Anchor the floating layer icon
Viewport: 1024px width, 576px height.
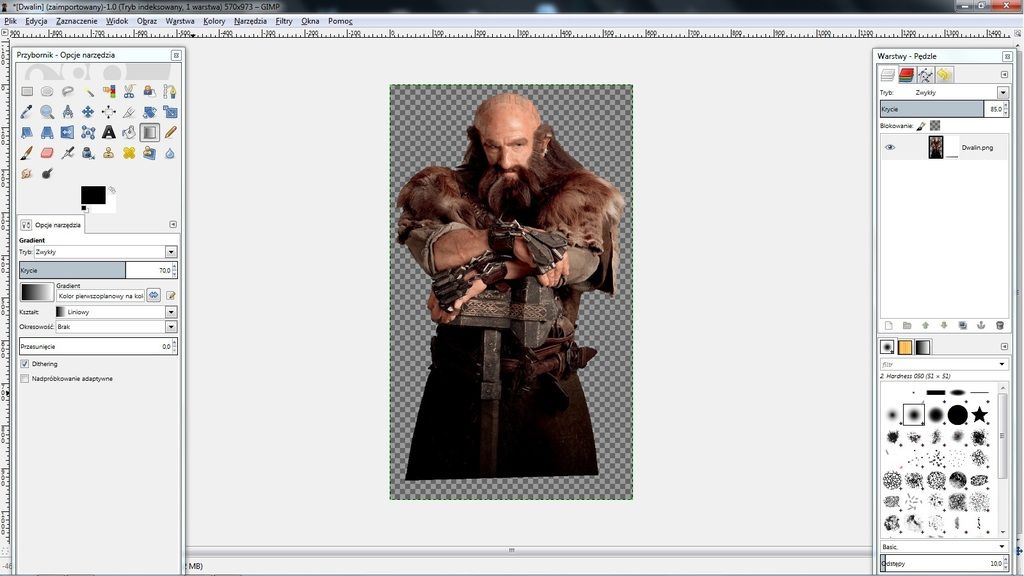tap(981, 325)
